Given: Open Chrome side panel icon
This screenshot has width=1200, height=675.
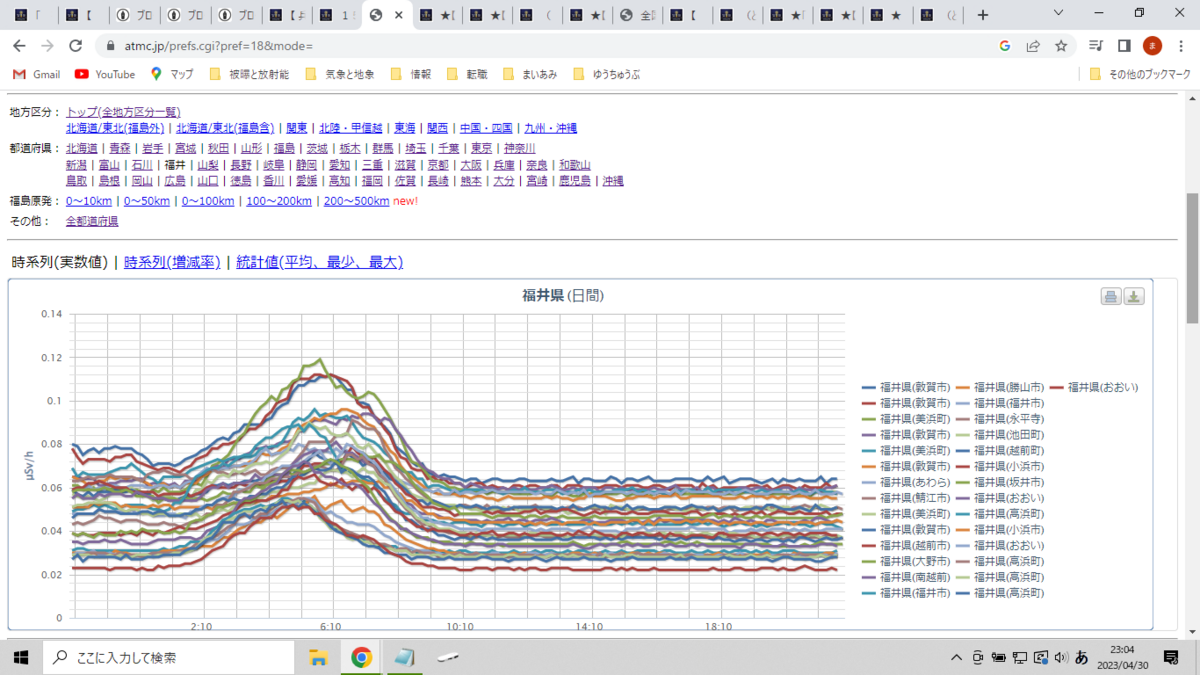Looking at the screenshot, I should [1124, 46].
